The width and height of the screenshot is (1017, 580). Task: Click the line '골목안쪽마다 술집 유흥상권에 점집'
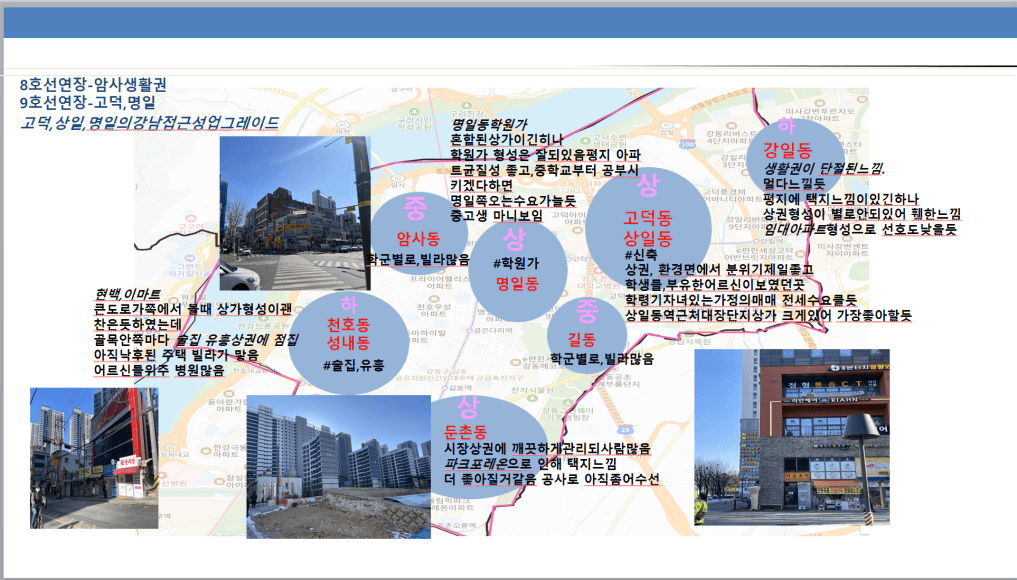click(196, 339)
